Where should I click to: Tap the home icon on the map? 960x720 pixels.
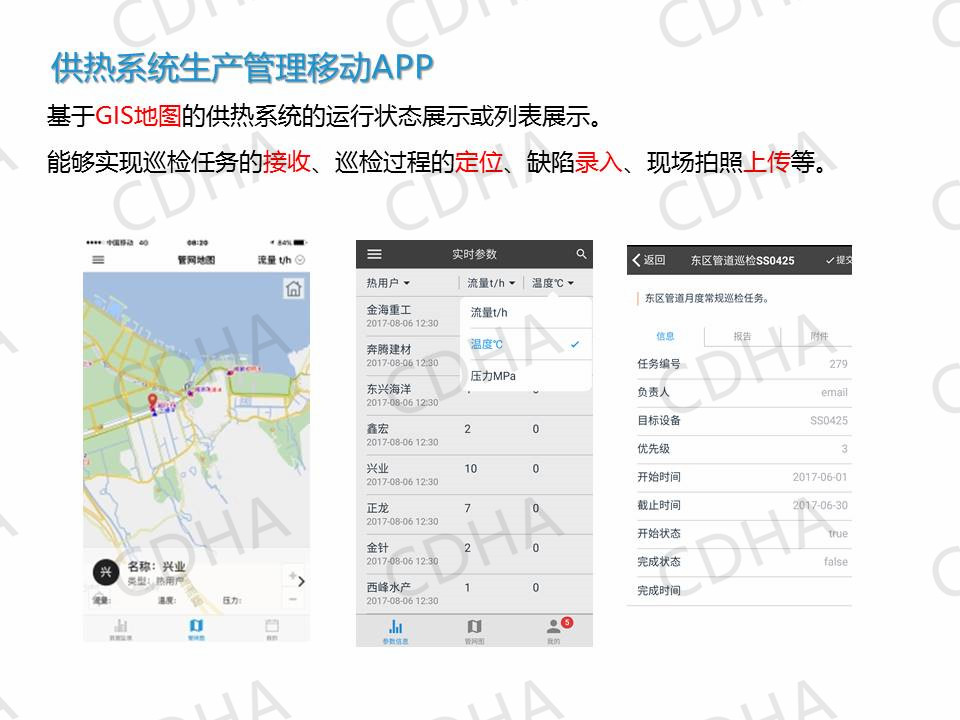(294, 288)
